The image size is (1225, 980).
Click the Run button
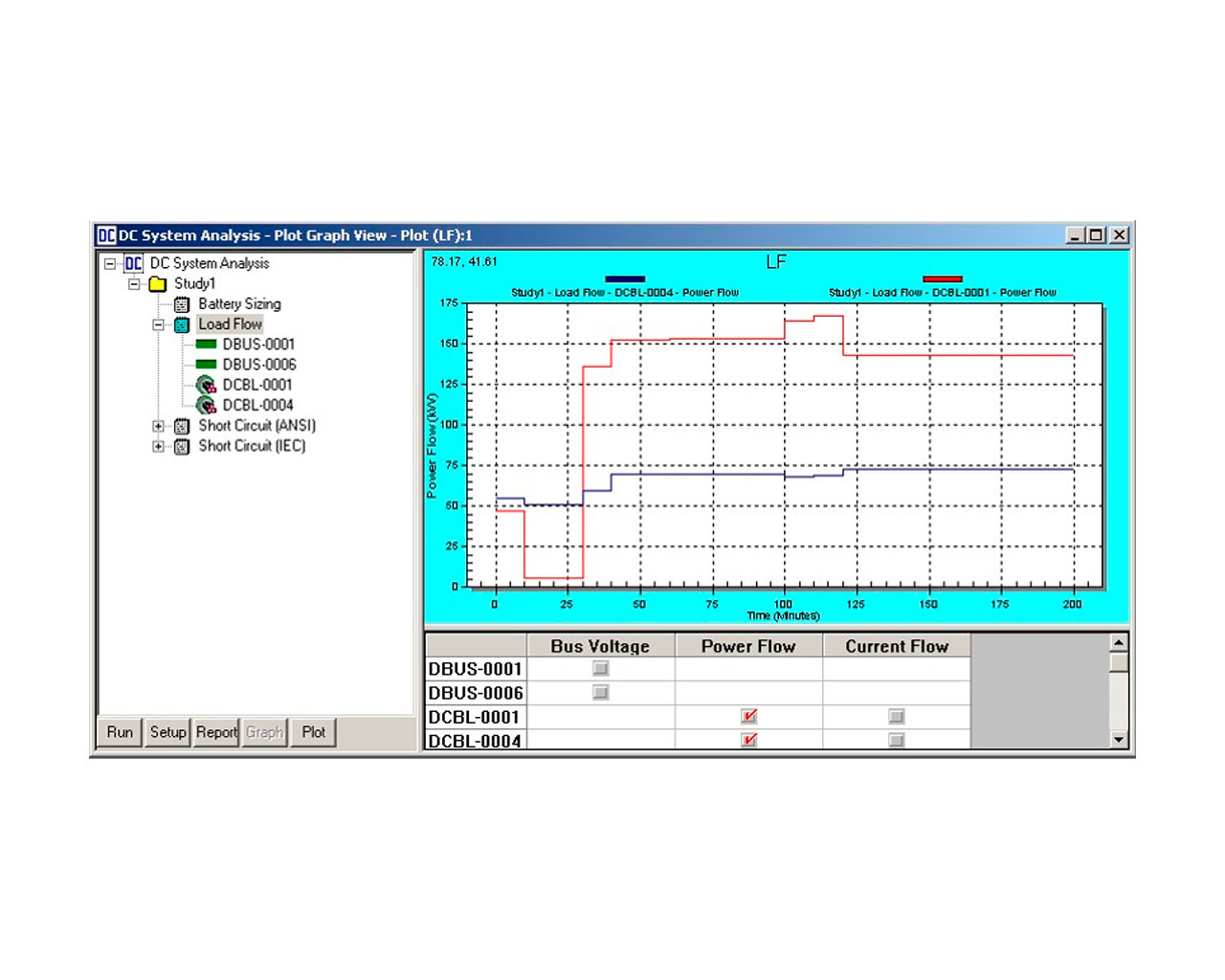(x=120, y=732)
